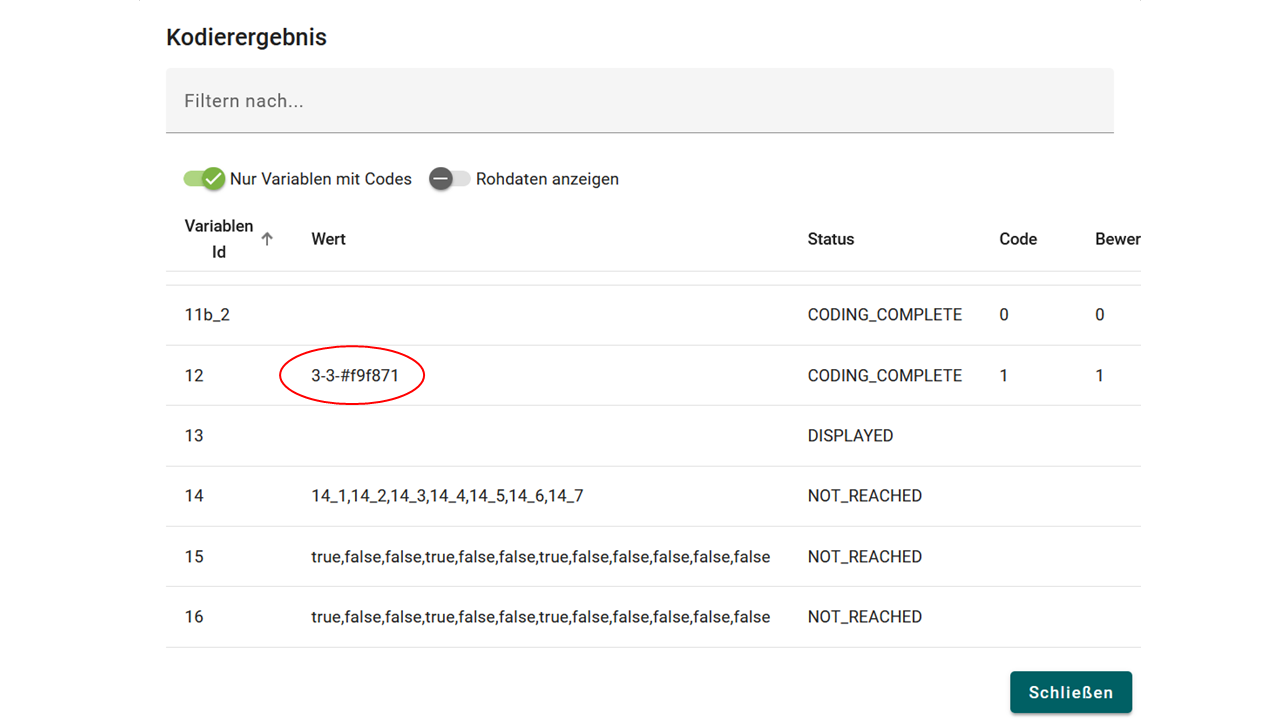
Task: Select variable id '12' cell
Action: pyautogui.click(x=194, y=375)
